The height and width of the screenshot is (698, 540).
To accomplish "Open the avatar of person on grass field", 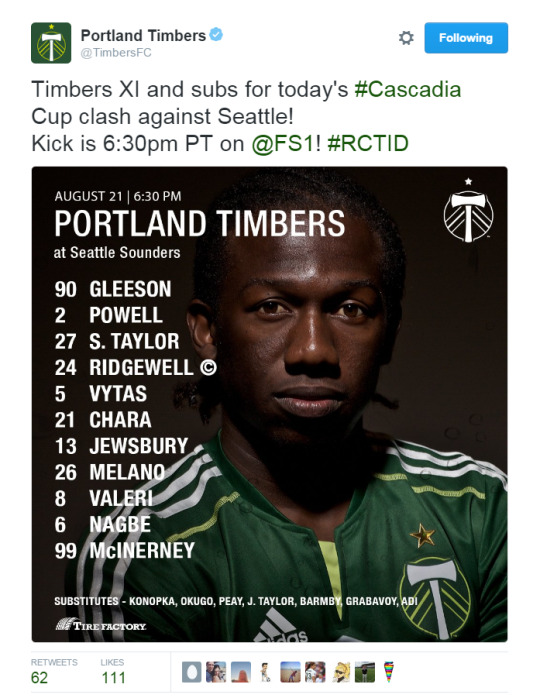I will (365, 672).
